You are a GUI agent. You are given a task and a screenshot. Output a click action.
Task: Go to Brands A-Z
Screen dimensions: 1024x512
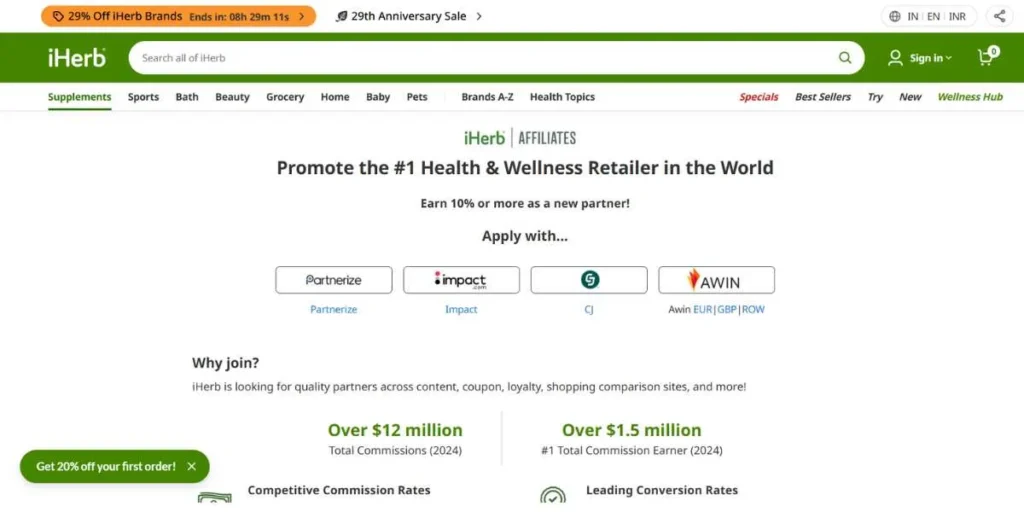coord(487,97)
